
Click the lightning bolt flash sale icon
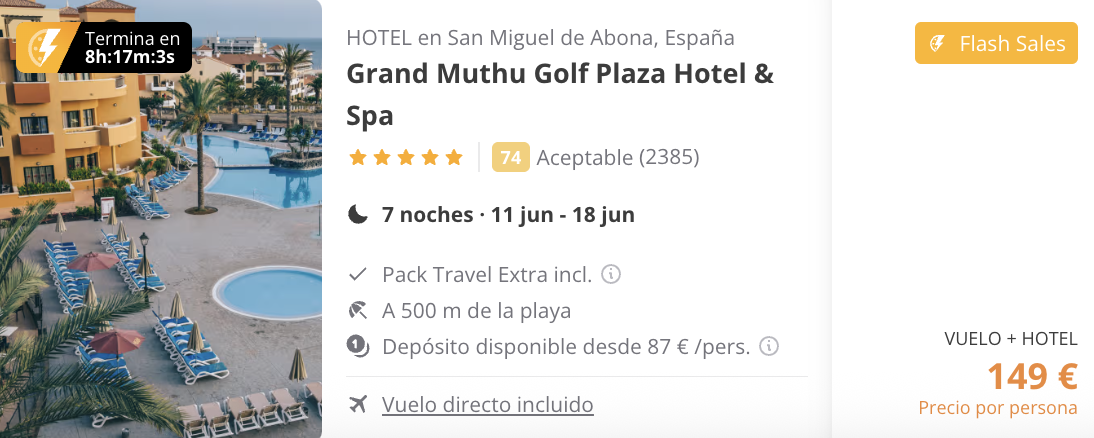[43, 47]
